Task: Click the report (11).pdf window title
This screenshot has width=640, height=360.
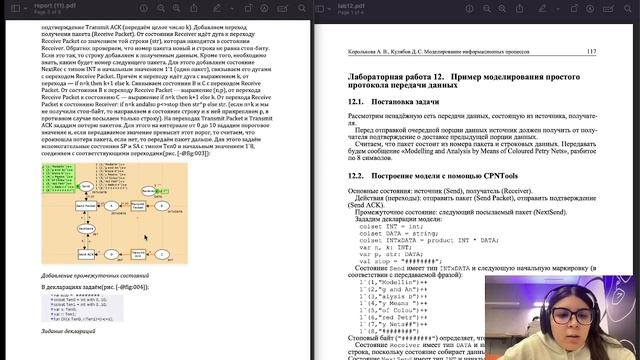Action: [x=55, y=6]
